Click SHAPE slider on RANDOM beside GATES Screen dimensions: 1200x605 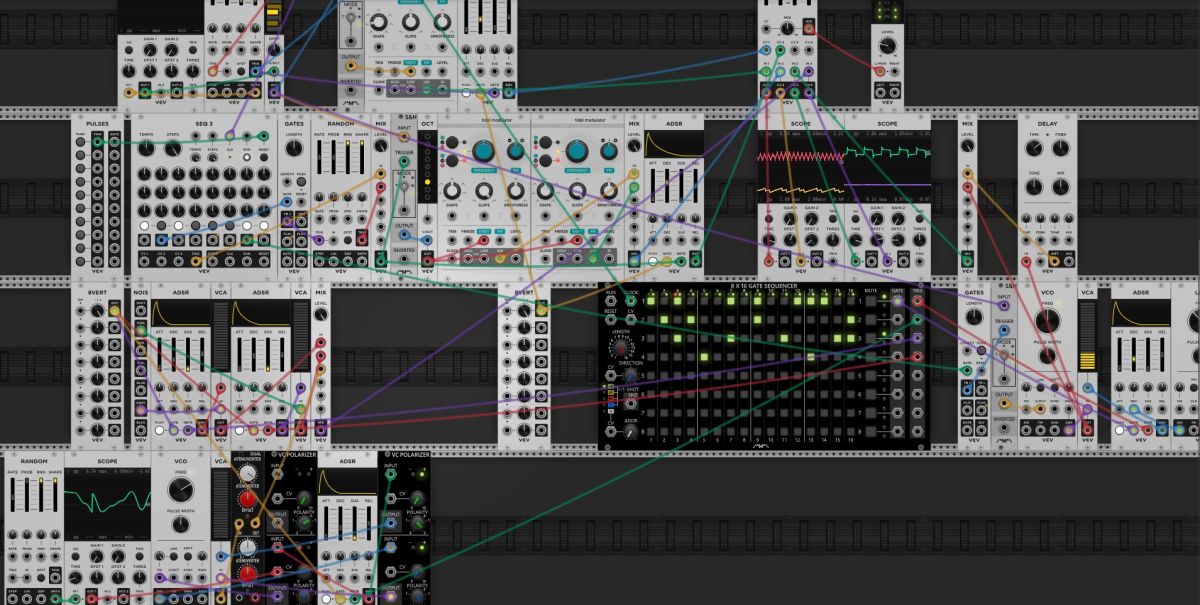[362, 156]
